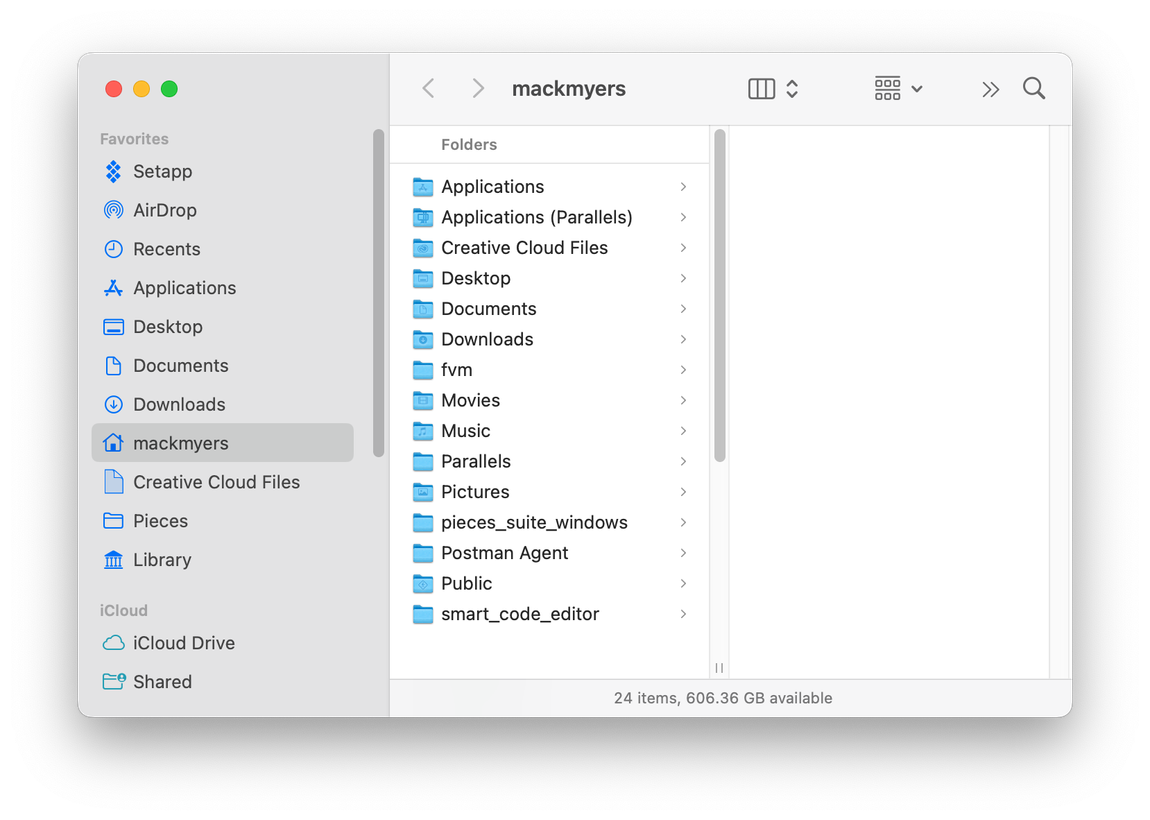Click the back navigation arrow
Image resolution: width=1150 pixels, height=820 pixels.
(x=428, y=89)
